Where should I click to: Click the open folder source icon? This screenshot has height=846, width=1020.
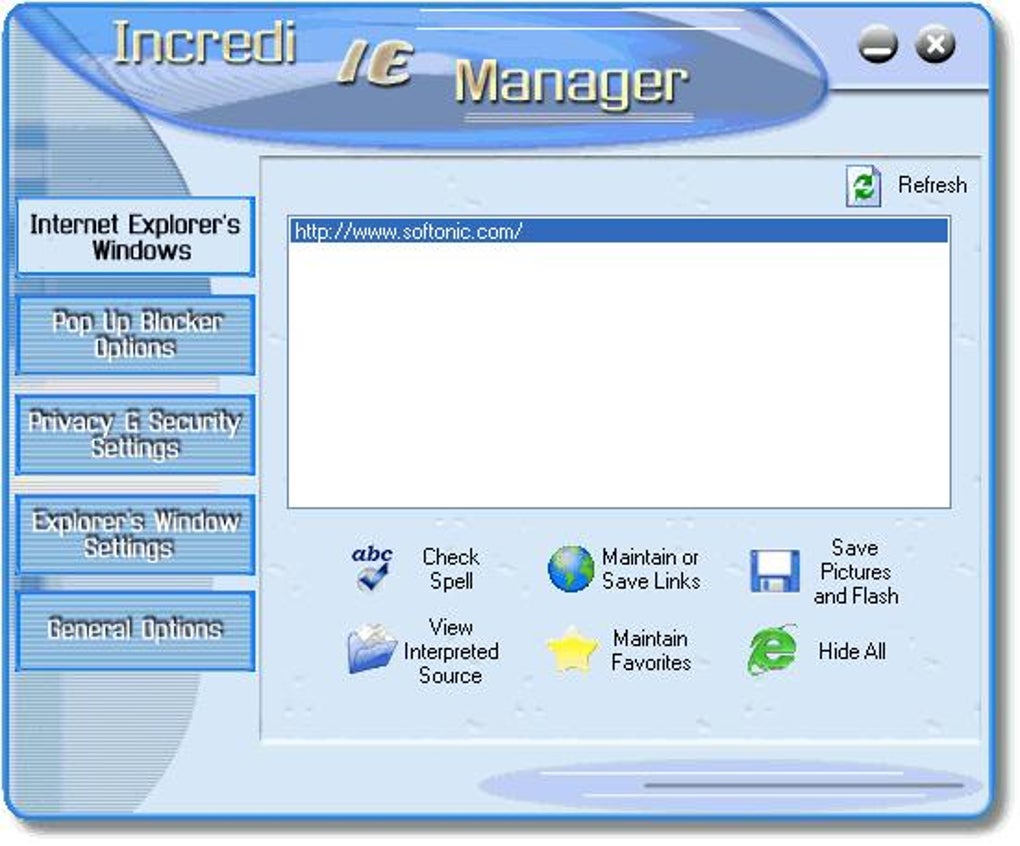point(371,648)
